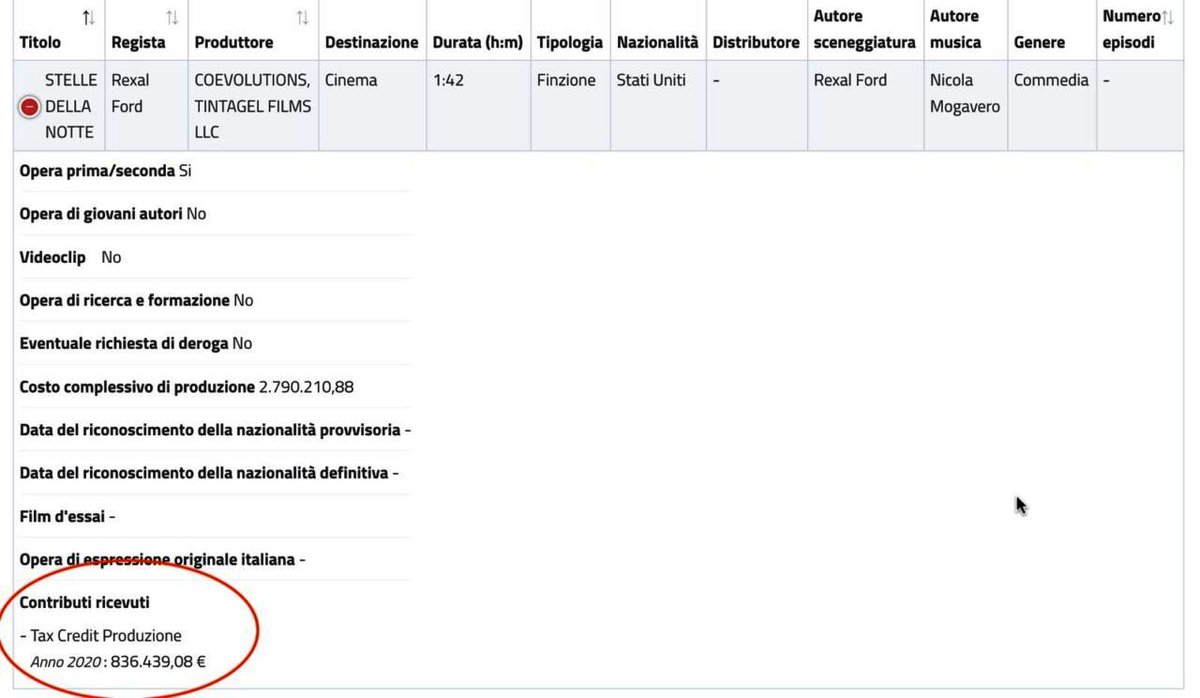This screenshot has width=1200, height=698.
Task: Click the Opera di giovani autori line
Action: [113, 214]
